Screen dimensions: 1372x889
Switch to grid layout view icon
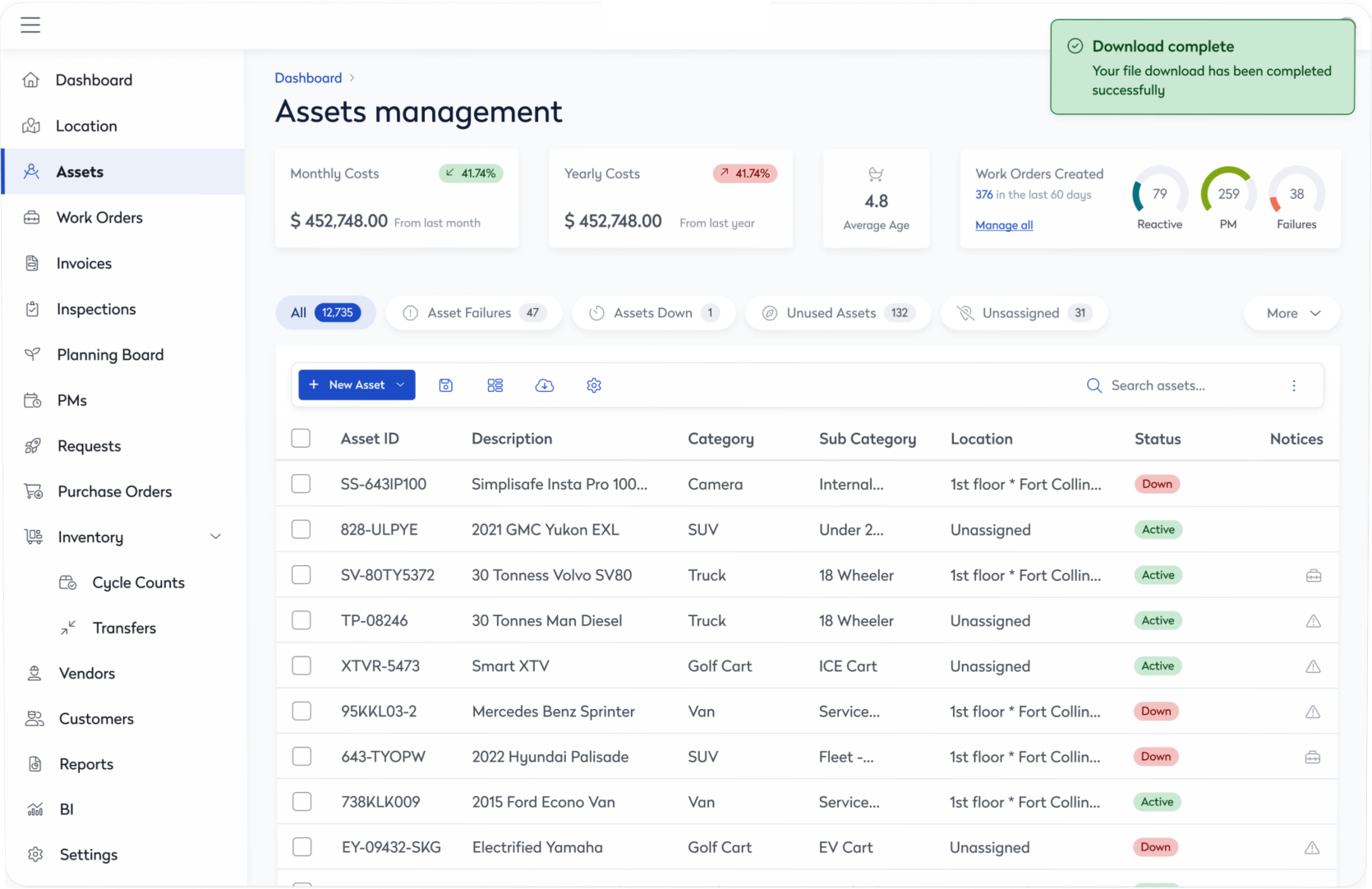495,385
